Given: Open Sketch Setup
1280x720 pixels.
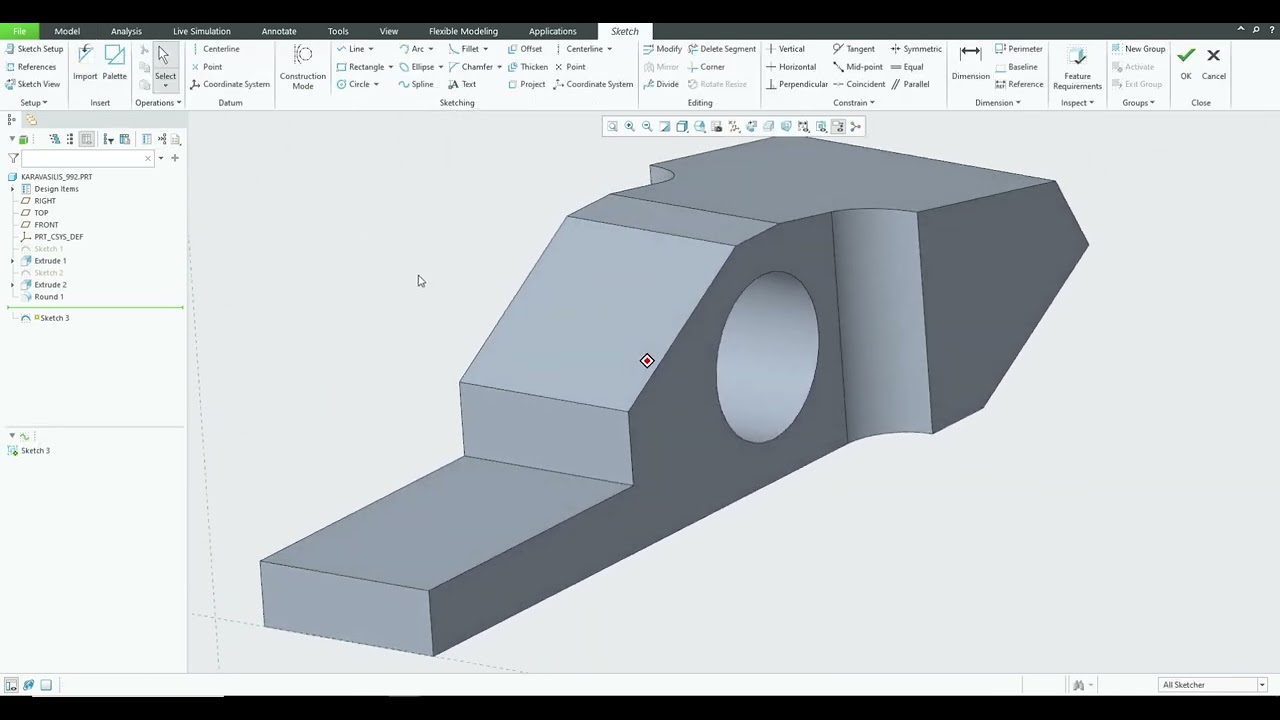Looking at the screenshot, I should (33, 49).
